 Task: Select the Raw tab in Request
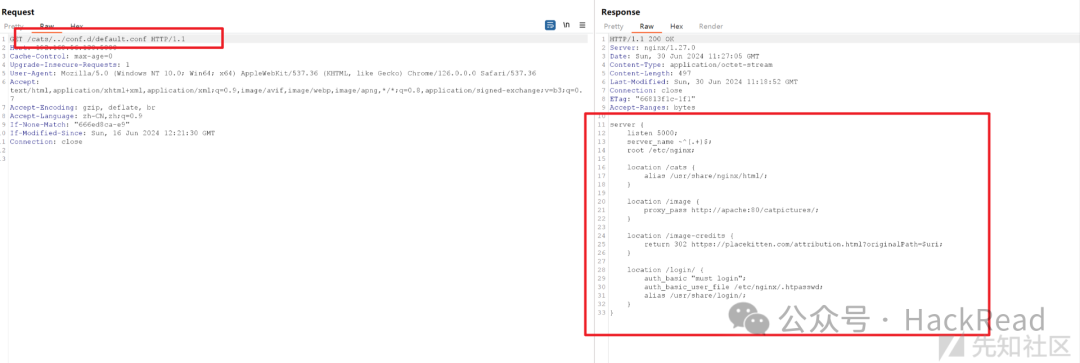(47, 26)
